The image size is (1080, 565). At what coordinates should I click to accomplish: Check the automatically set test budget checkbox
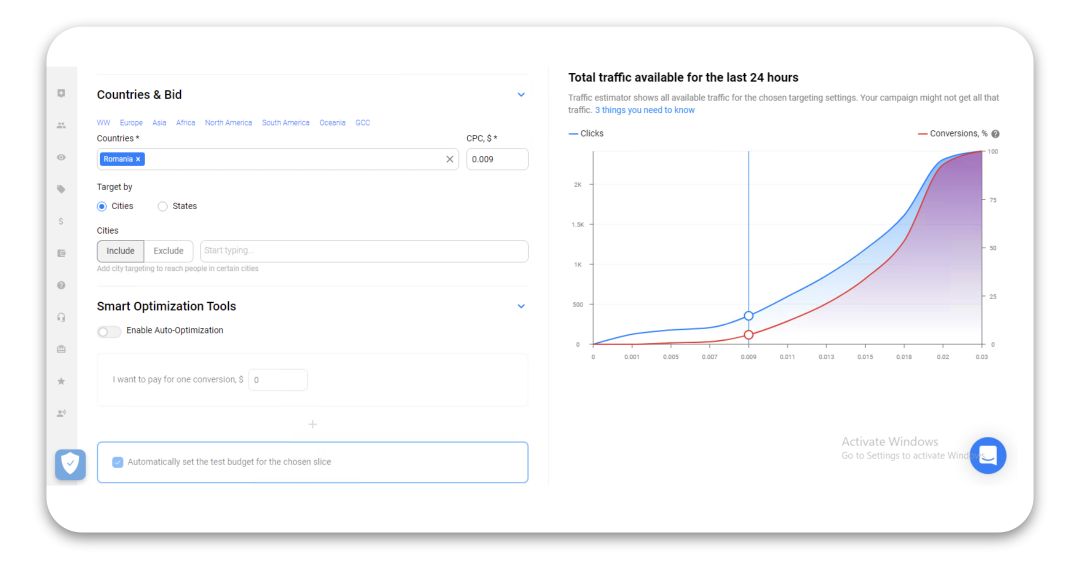[x=118, y=462]
